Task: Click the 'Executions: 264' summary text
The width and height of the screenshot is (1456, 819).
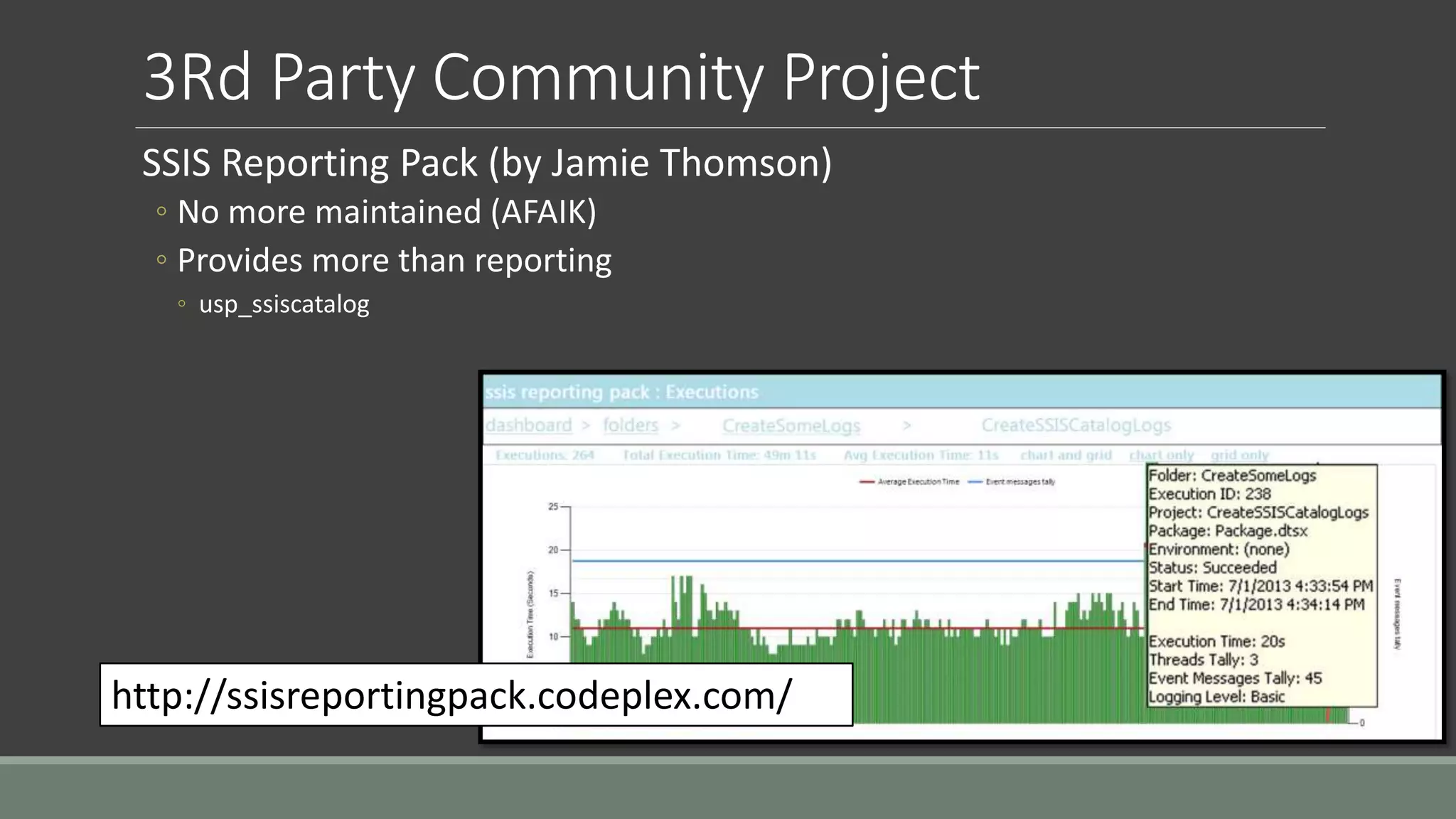Action: [x=545, y=455]
